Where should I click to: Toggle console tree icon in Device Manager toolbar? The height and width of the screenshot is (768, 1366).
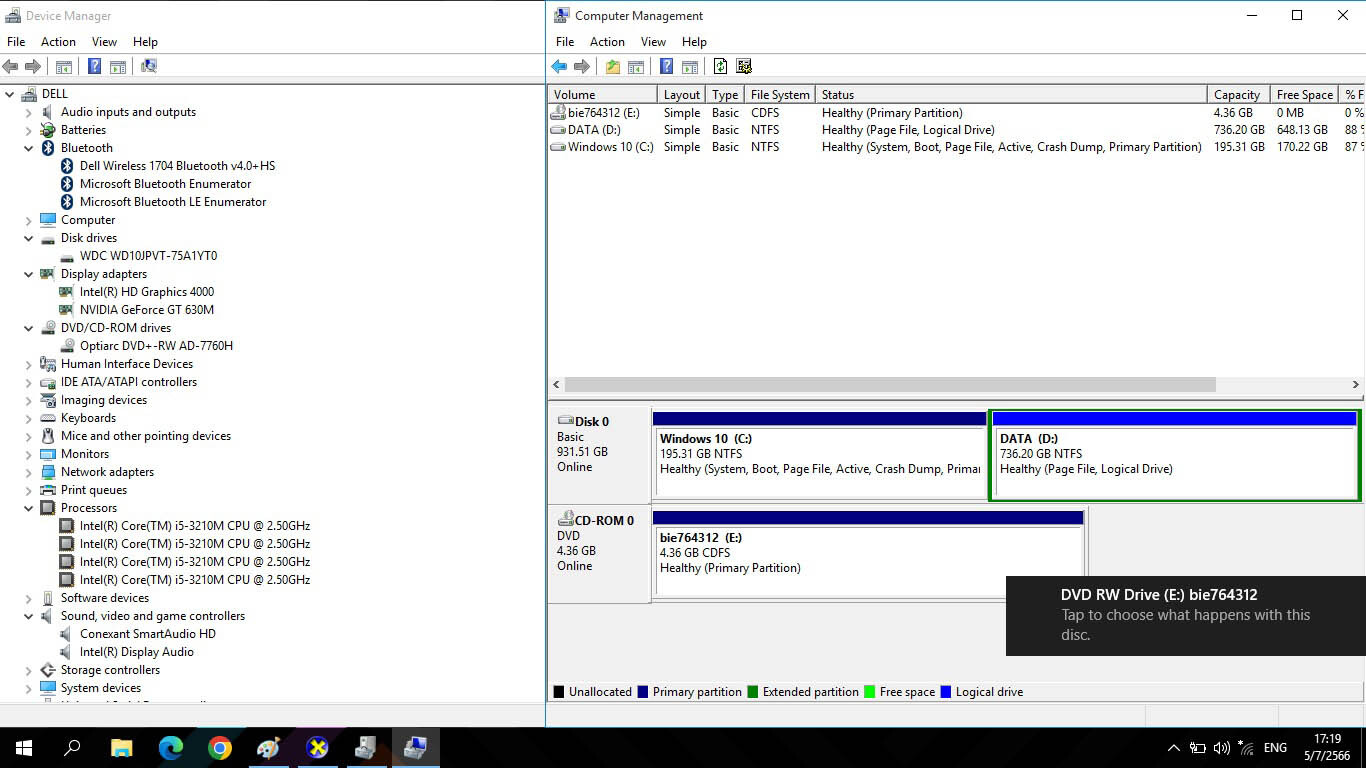(64, 66)
